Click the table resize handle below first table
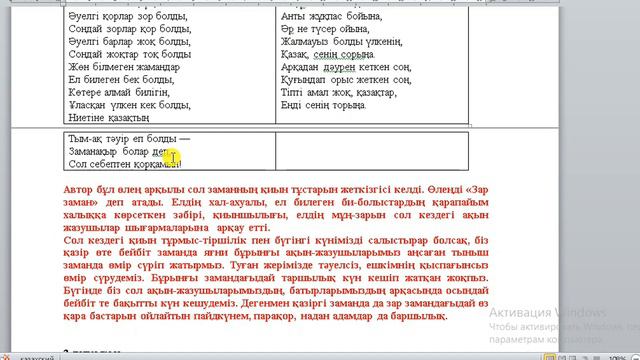 click(470, 126)
